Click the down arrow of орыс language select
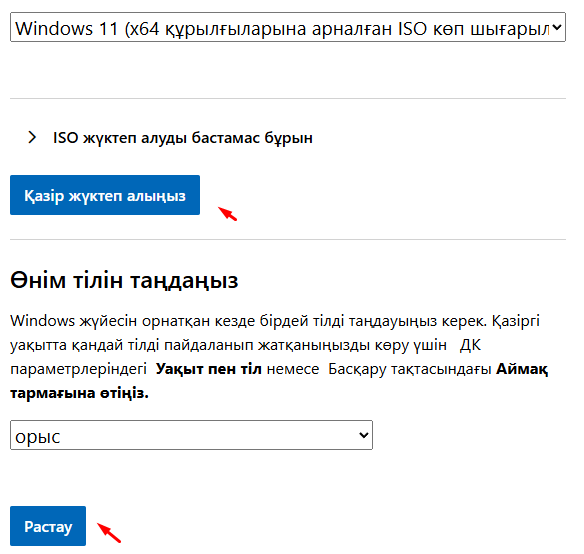Screen dimensions: 584x554 (x=364, y=435)
